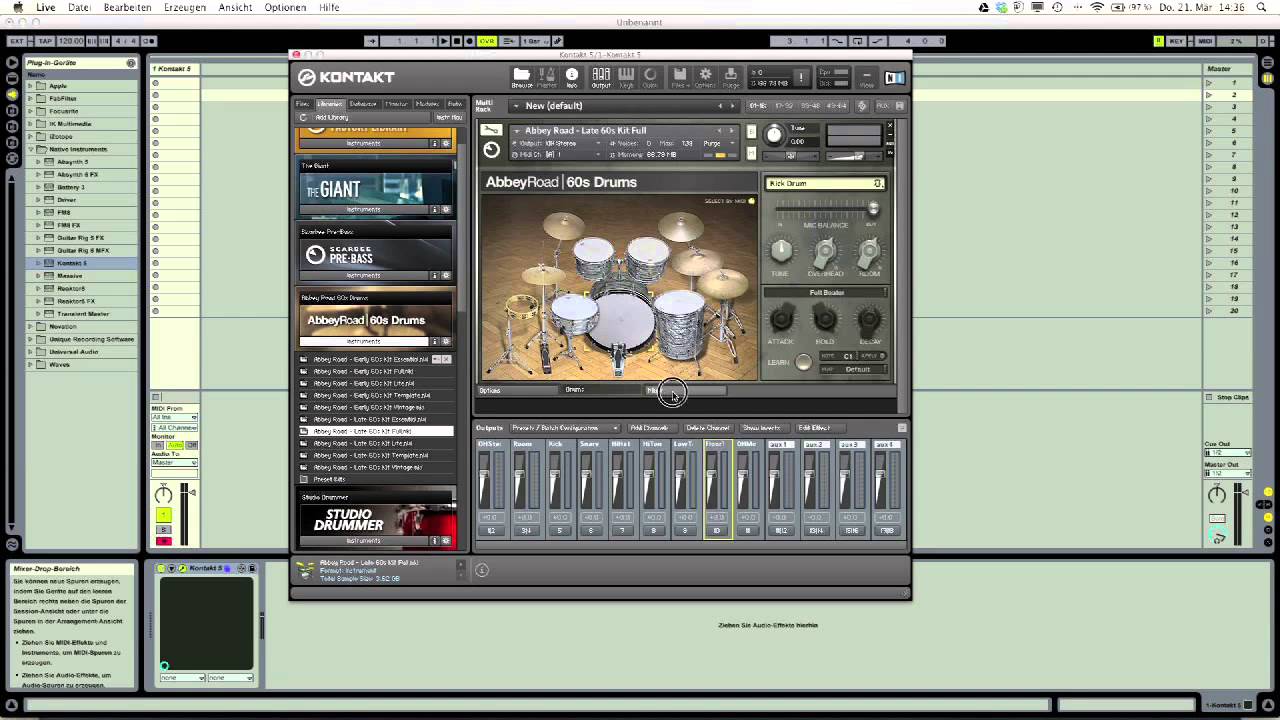Open the Erzeugen menu
This screenshot has height=720, width=1280.
tap(185, 7)
